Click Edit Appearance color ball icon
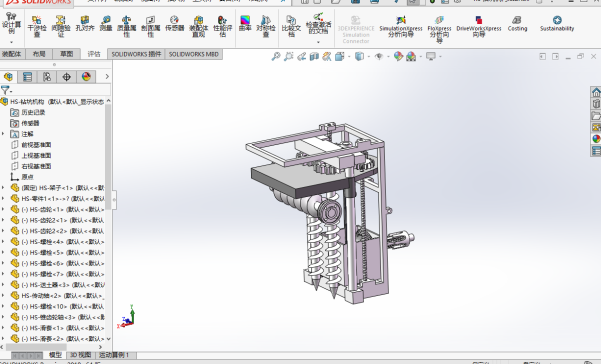The height and width of the screenshot is (364, 601). point(399,57)
